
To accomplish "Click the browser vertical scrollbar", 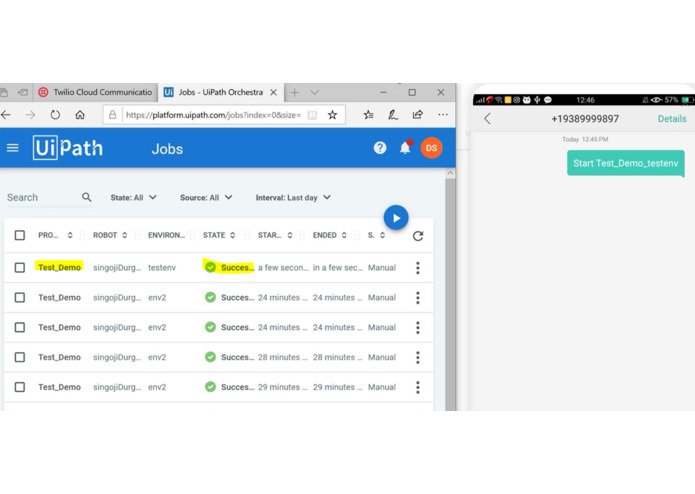I will pyautogui.click(x=450, y=294).
